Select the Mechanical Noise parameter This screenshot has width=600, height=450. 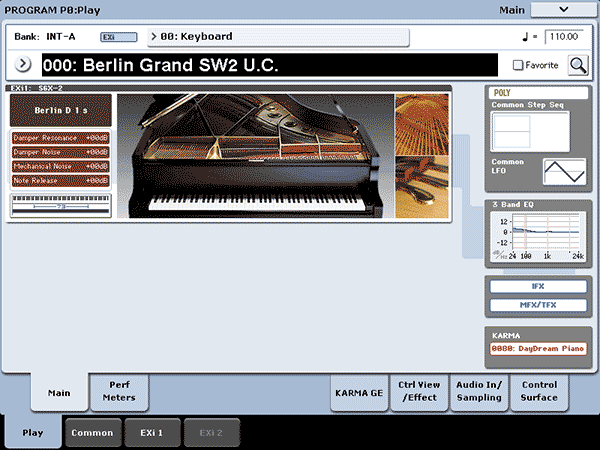[x=60, y=166]
